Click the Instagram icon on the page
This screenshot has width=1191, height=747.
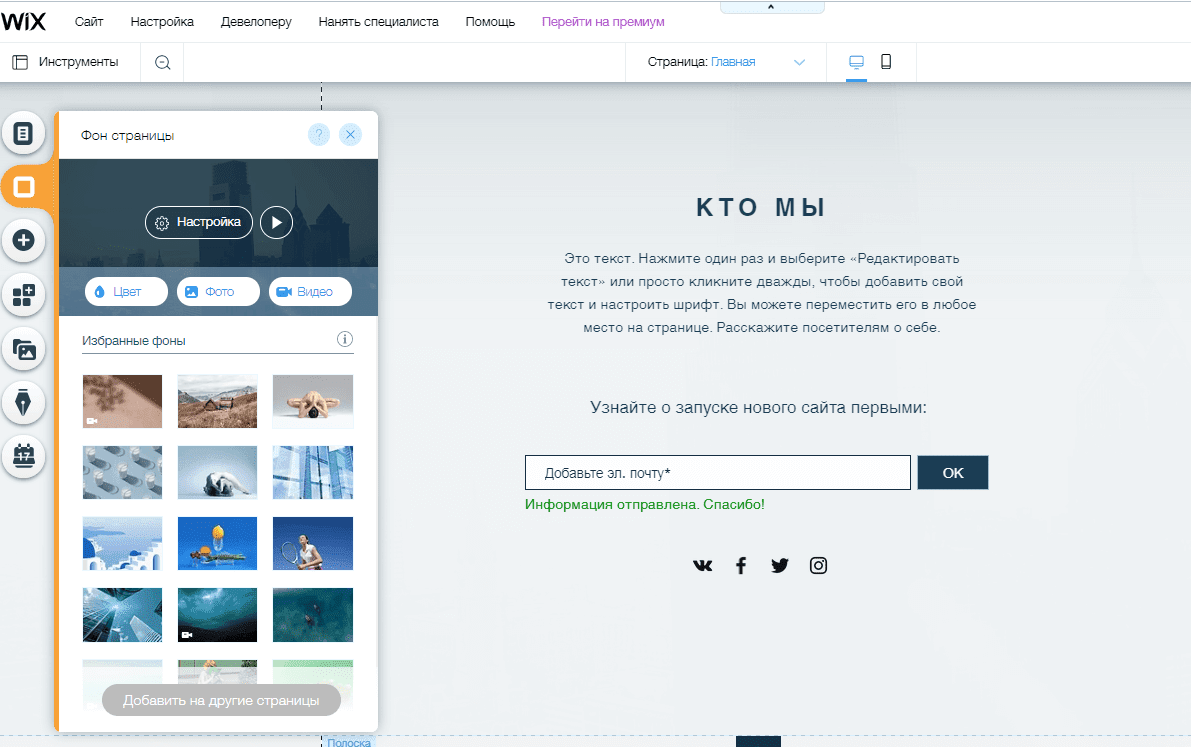pos(818,565)
